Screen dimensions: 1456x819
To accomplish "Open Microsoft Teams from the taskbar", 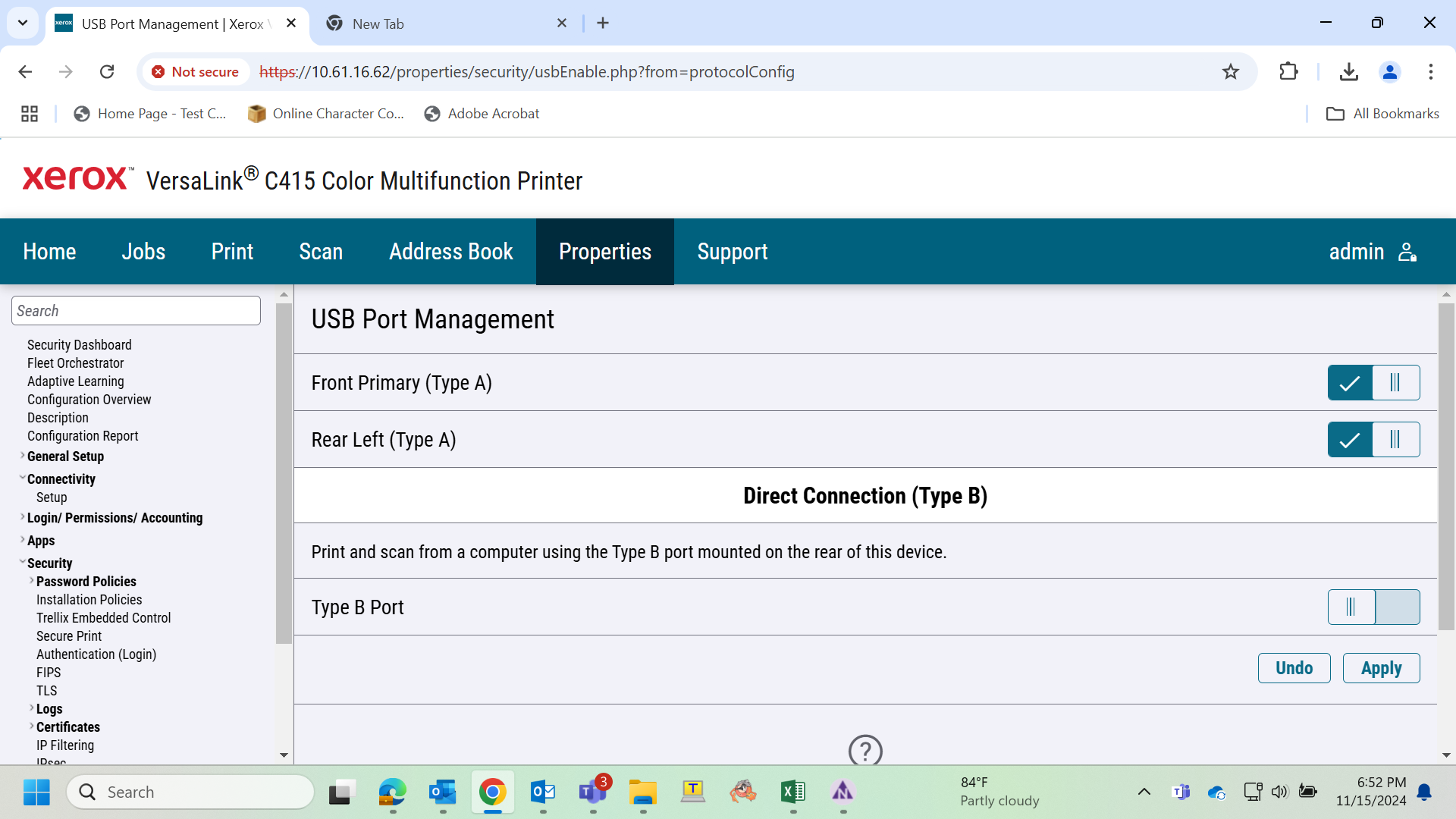I will 592,792.
